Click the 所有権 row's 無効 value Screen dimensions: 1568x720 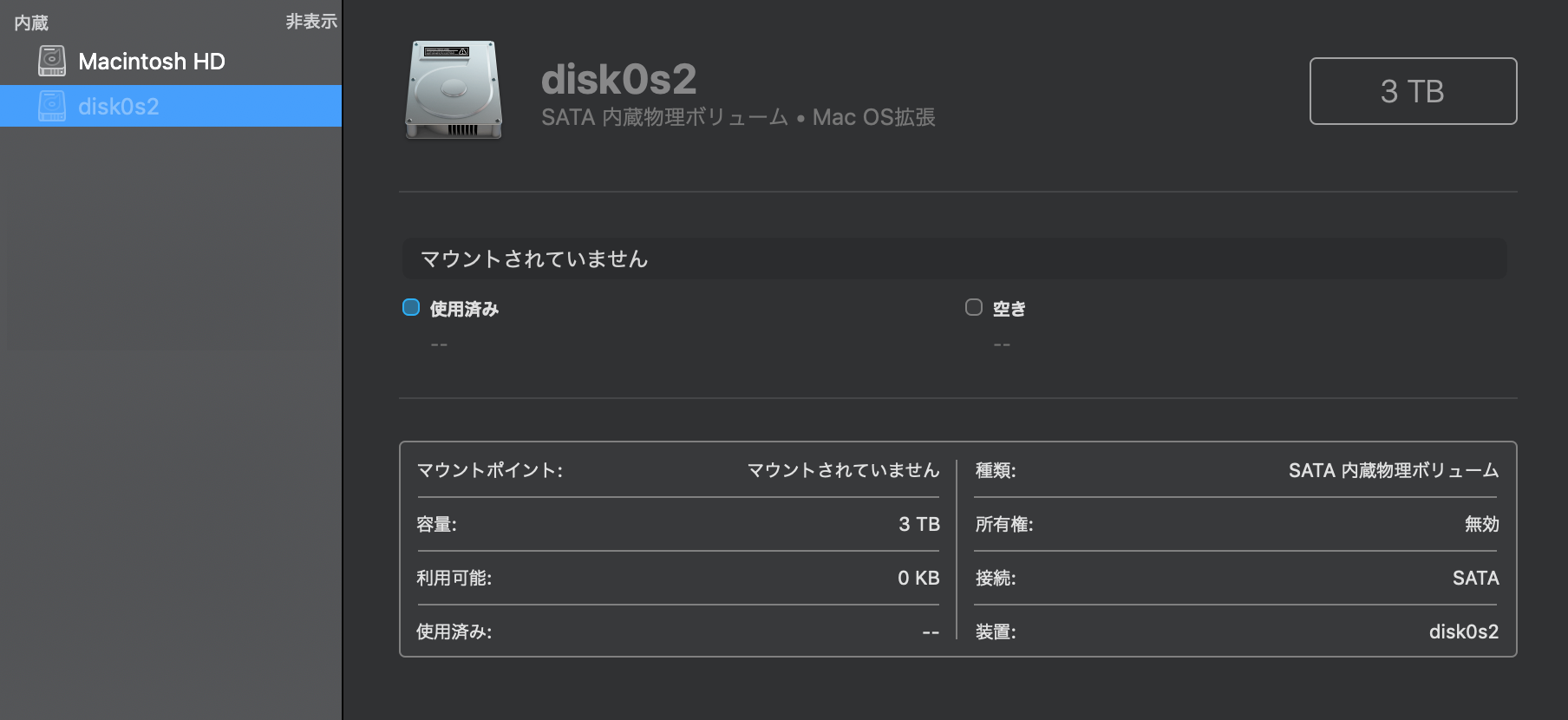tap(1481, 524)
